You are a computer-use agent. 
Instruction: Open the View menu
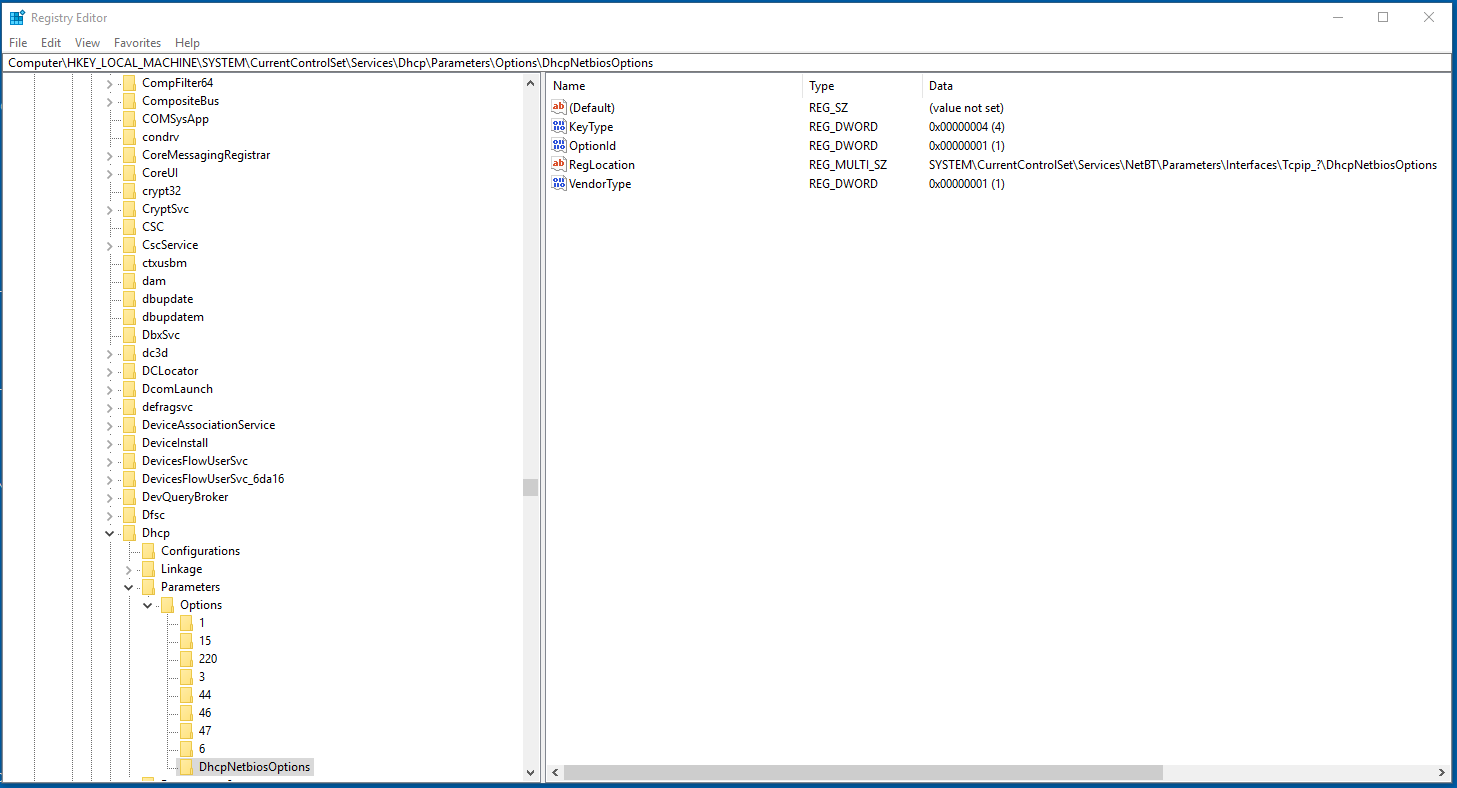point(88,43)
